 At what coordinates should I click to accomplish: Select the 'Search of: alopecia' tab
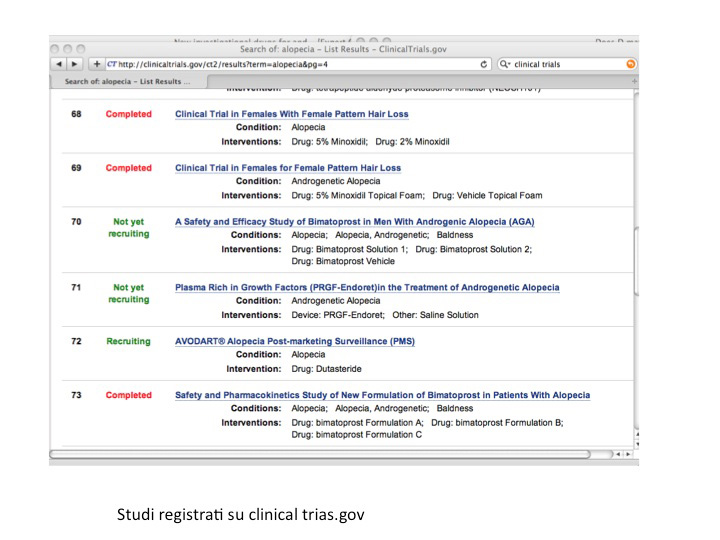(128, 82)
